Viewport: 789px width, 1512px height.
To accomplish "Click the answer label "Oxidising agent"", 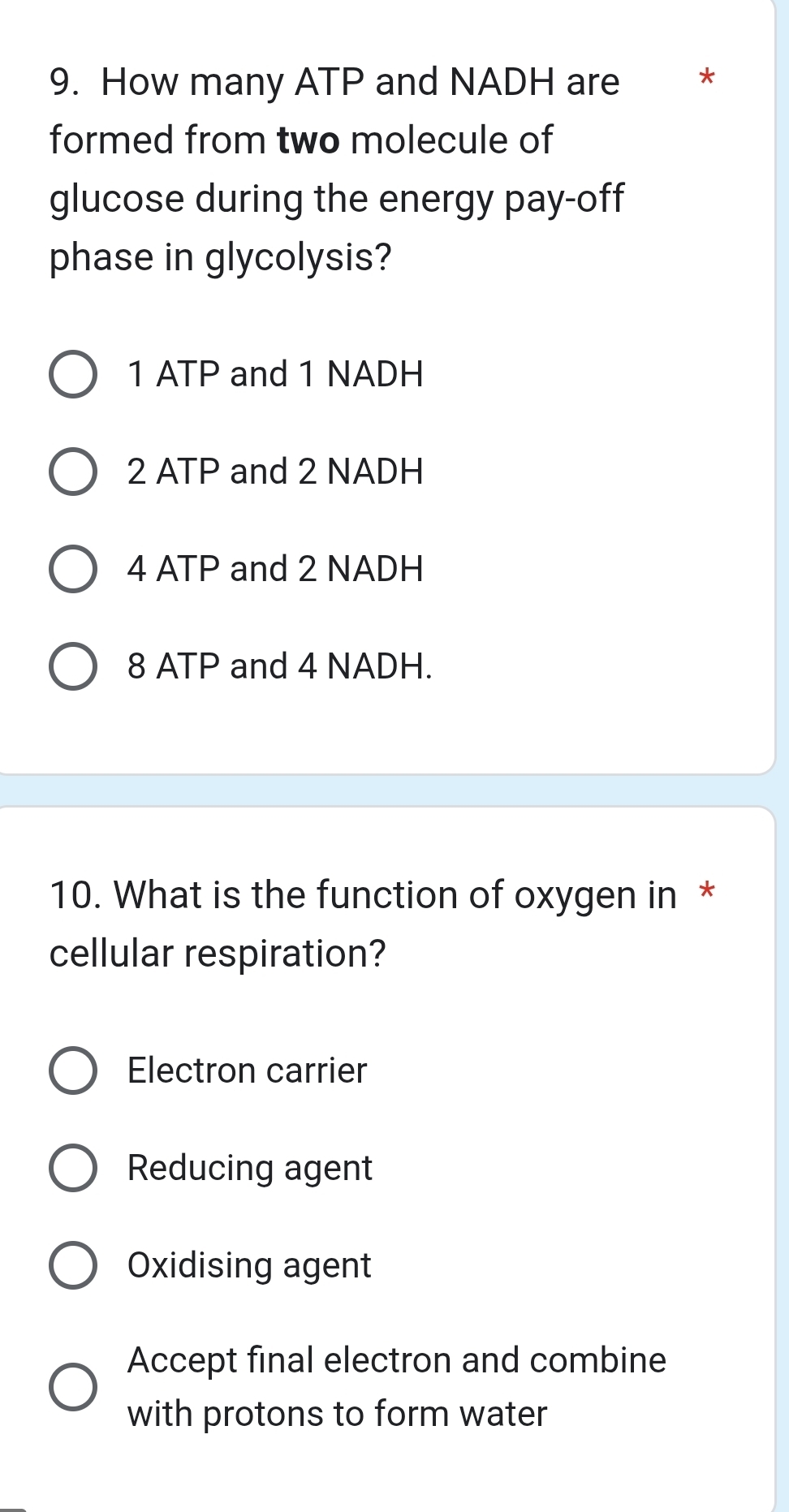I will (x=248, y=1266).
